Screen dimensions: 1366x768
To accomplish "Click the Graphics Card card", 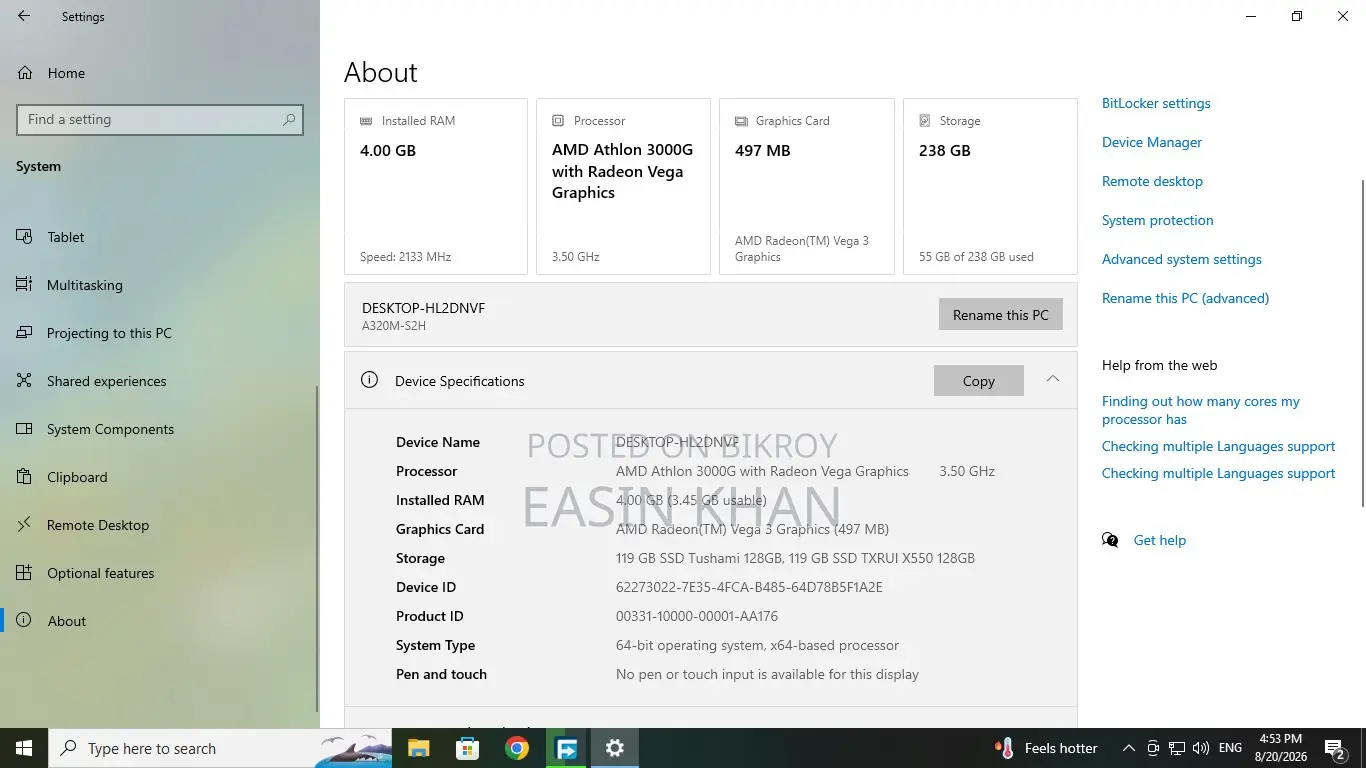I will (807, 186).
